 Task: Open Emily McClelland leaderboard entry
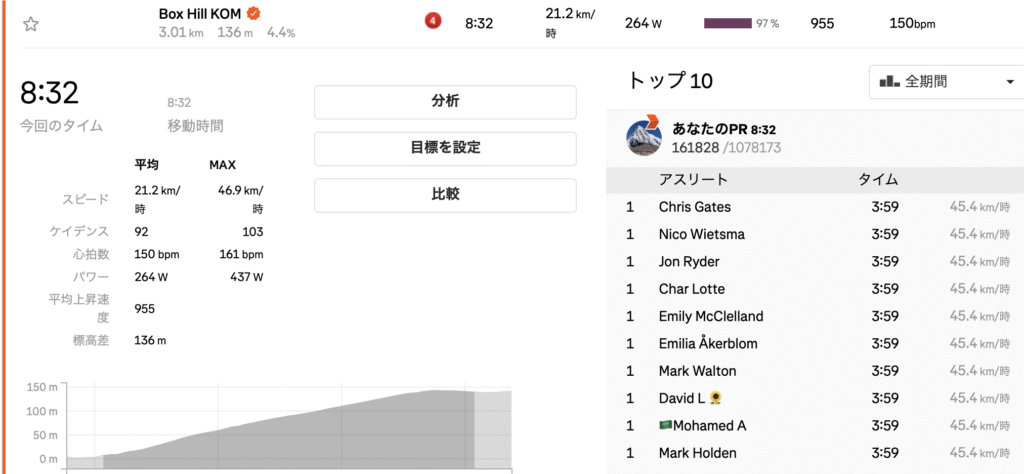click(710, 316)
